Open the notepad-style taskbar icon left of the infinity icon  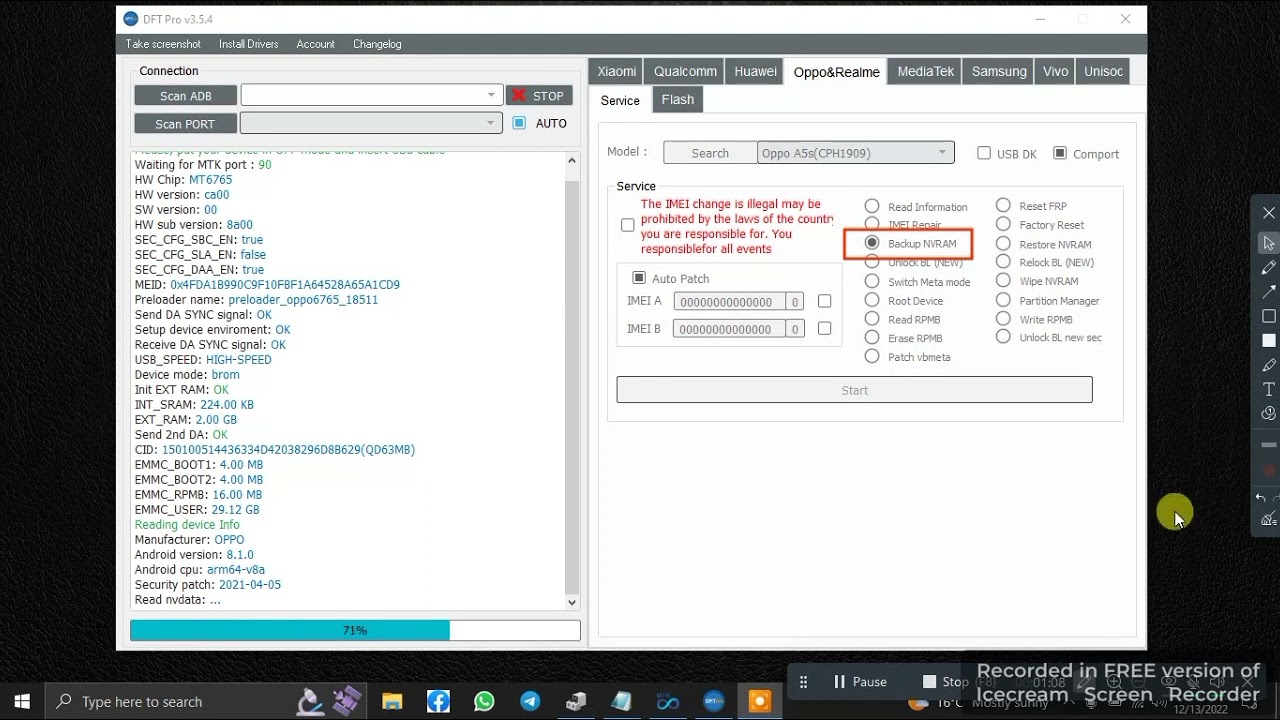pyautogui.click(x=622, y=702)
